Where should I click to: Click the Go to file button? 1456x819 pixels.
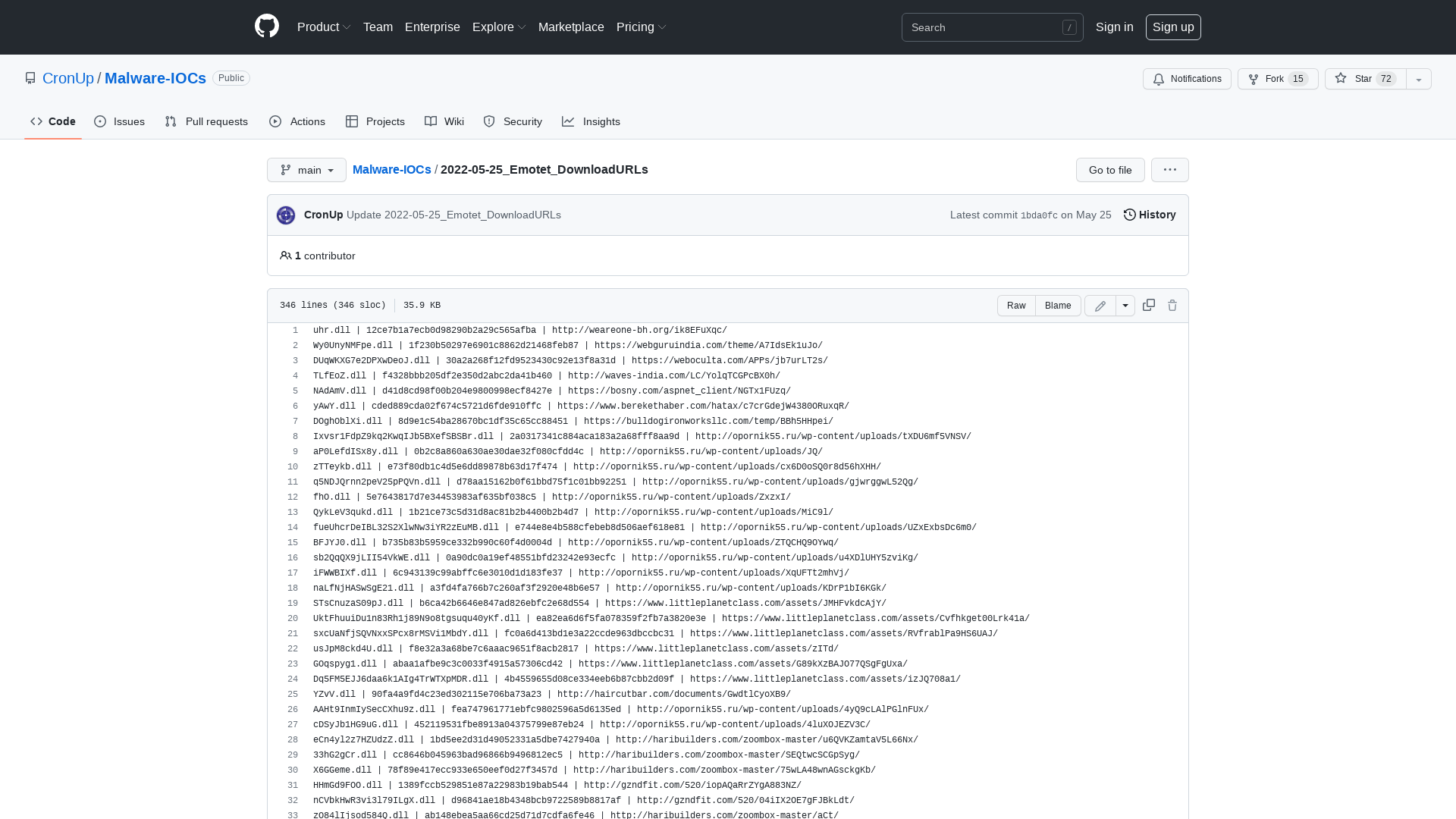click(x=1110, y=170)
